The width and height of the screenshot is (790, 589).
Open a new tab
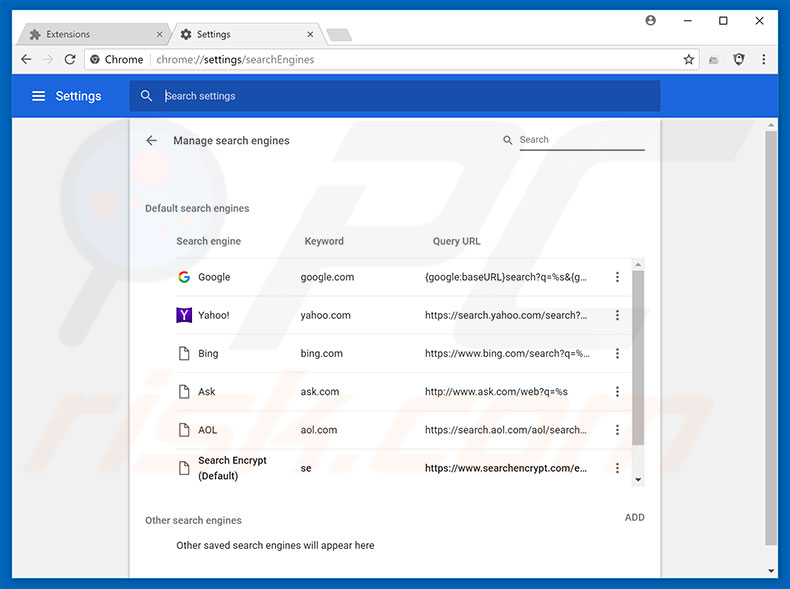338,35
